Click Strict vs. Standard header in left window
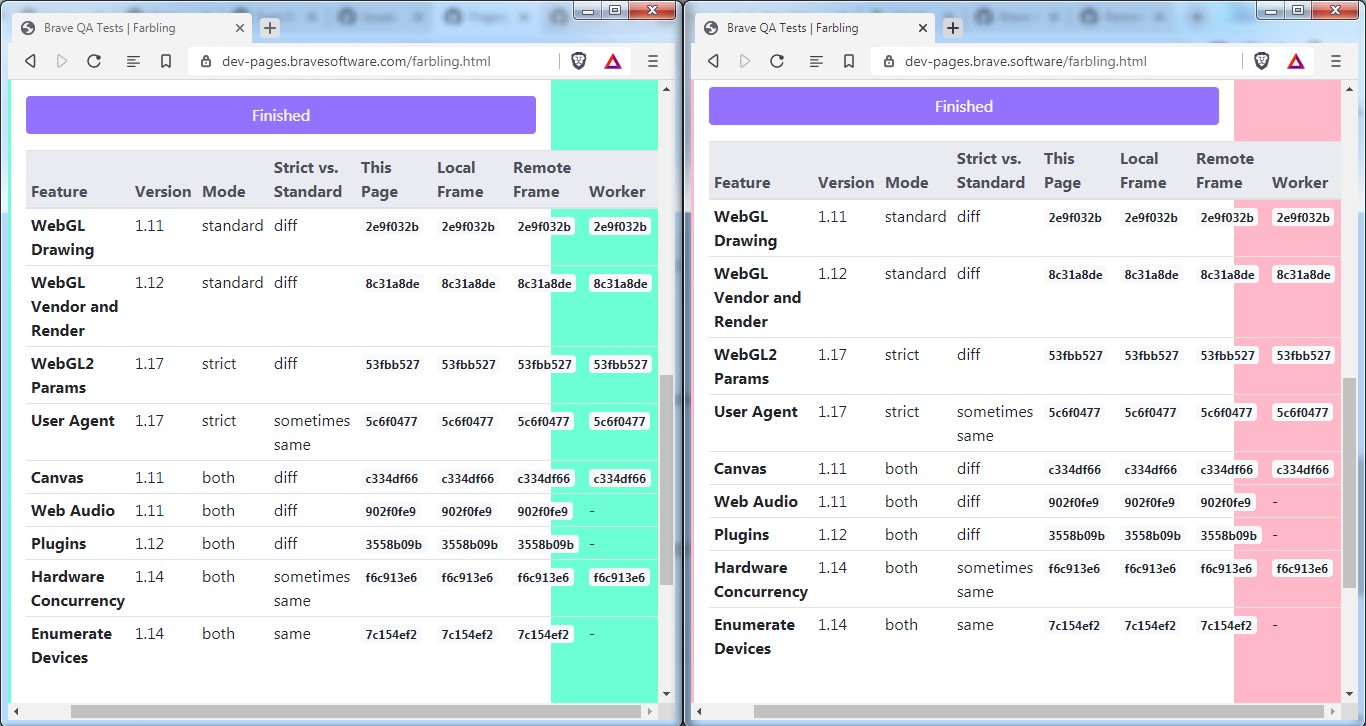Image resolution: width=1366 pixels, height=726 pixels. 307,180
